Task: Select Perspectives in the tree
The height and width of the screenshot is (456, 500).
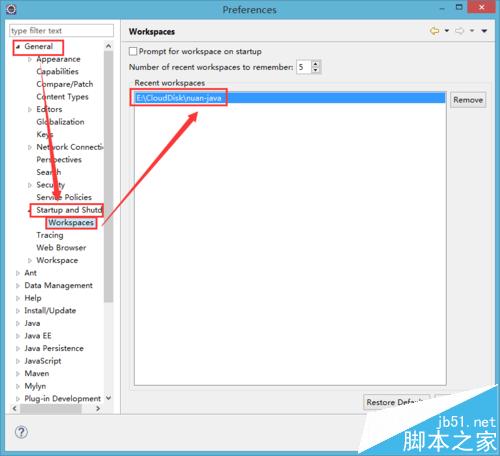Action: pos(59,160)
